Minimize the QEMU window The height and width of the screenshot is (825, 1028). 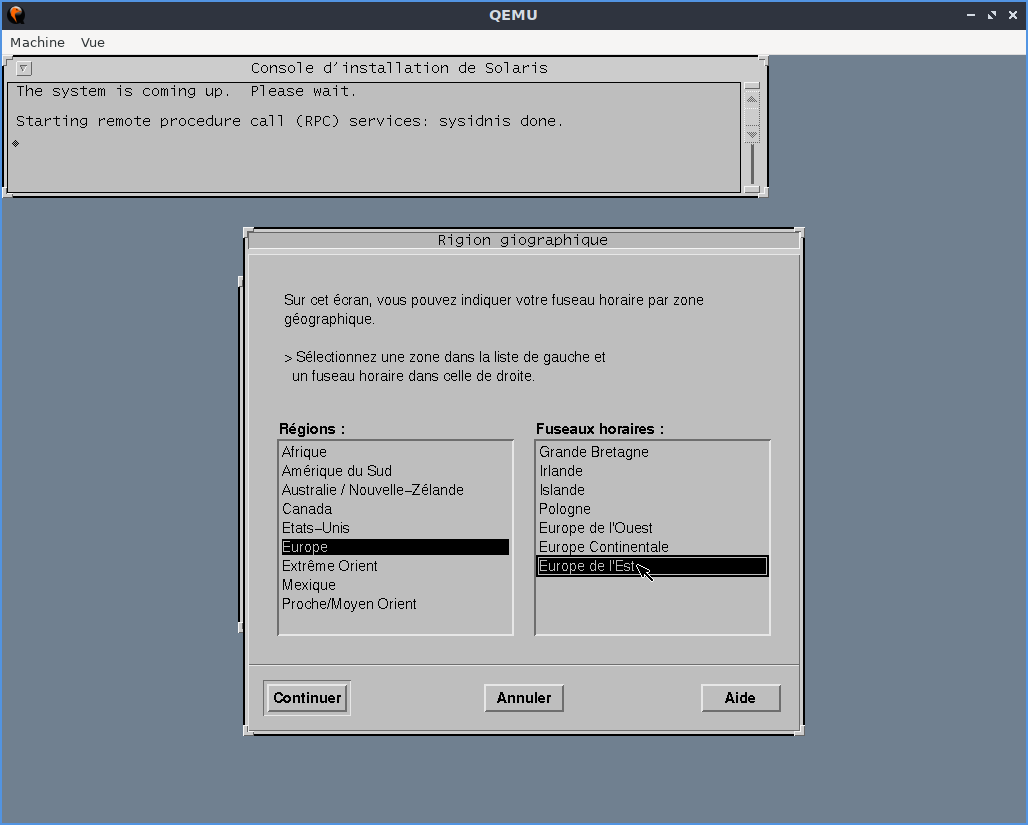(x=971, y=15)
